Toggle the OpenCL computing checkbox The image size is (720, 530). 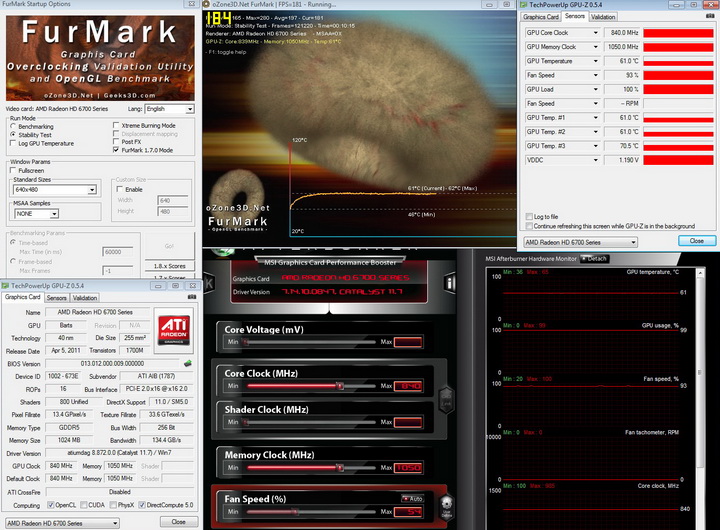51,505
